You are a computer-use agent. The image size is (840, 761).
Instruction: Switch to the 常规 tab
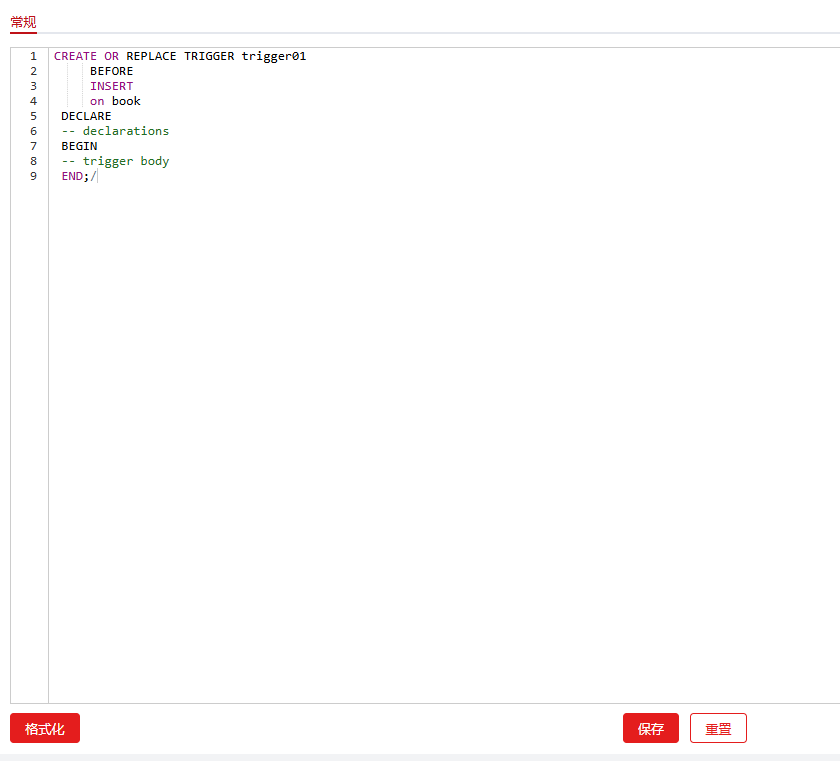pyautogui.click(x=23, y=22)
